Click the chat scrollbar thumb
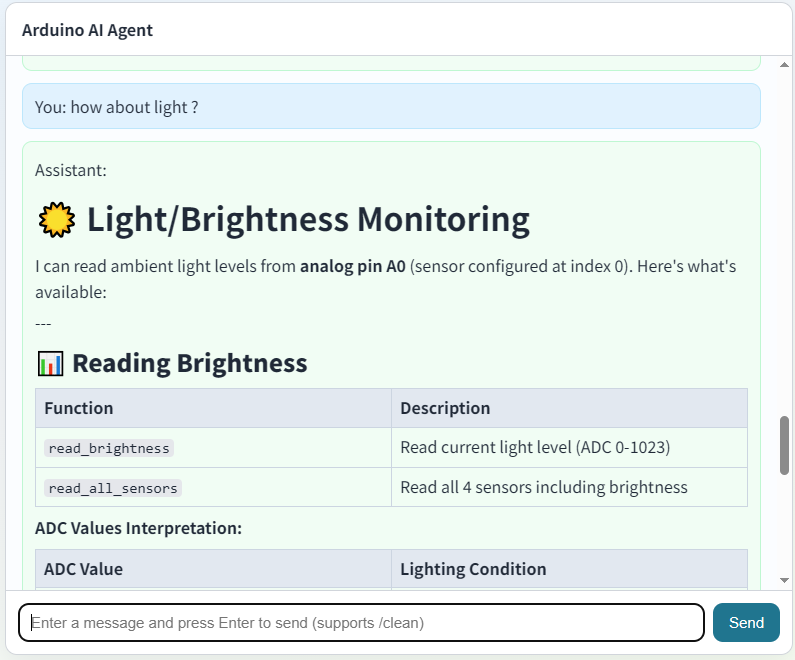The height and width of the screenshot is (660, 795). click(x=784, y=446)
